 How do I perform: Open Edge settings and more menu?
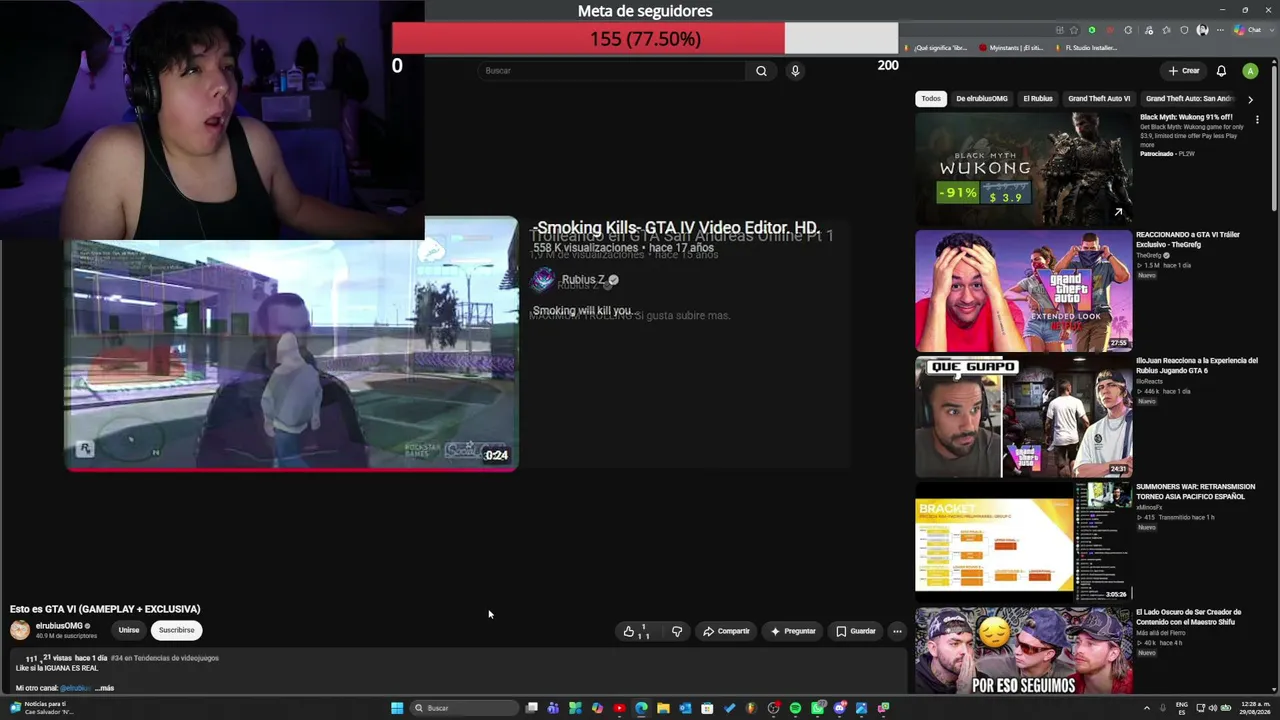(1220, 30)
